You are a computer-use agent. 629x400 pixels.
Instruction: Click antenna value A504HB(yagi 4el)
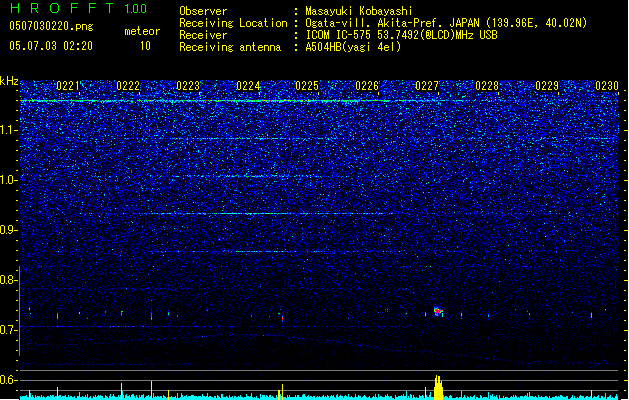(x=353, y=47)
